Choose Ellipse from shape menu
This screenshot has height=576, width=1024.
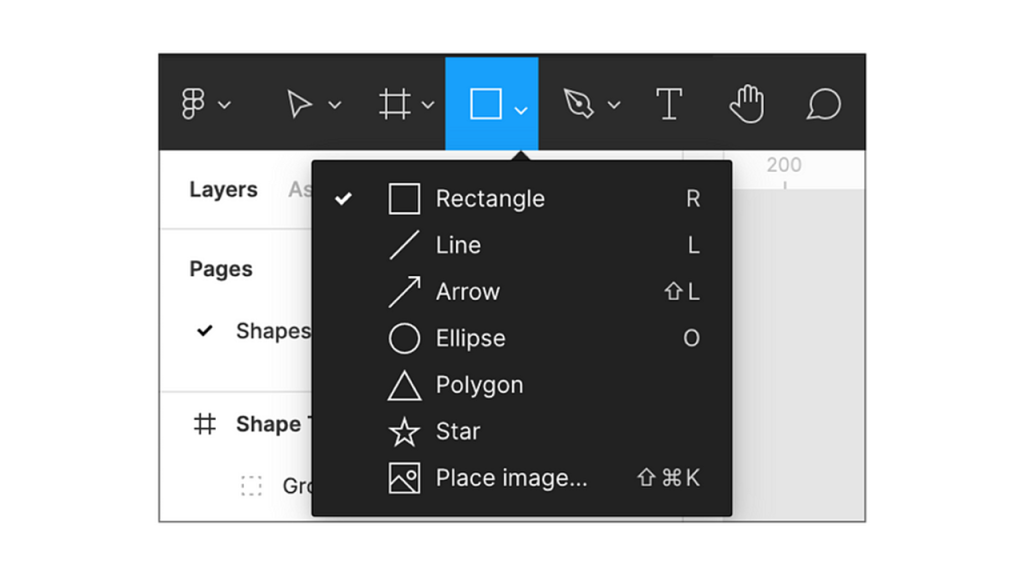click(x=522, y=338)
